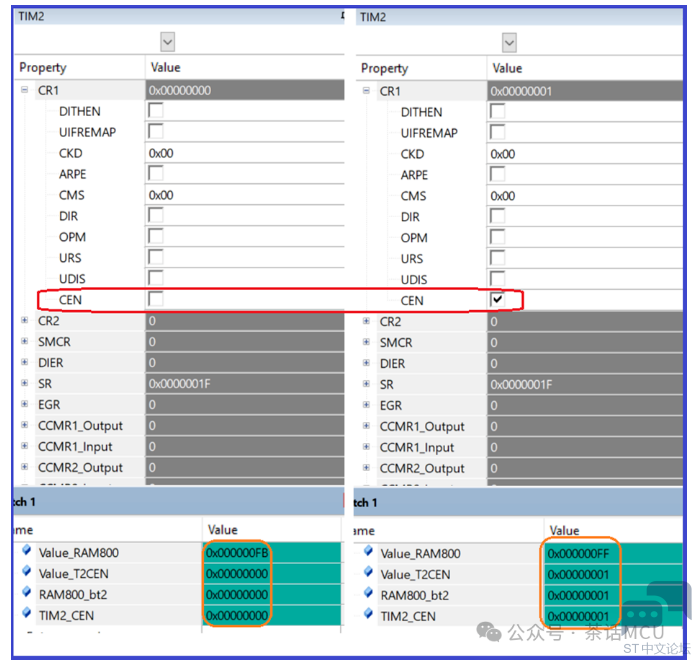Click the Value_RAM800 watch icon in right panel
Screen dimensions: 700x664
tap(367, 553)
